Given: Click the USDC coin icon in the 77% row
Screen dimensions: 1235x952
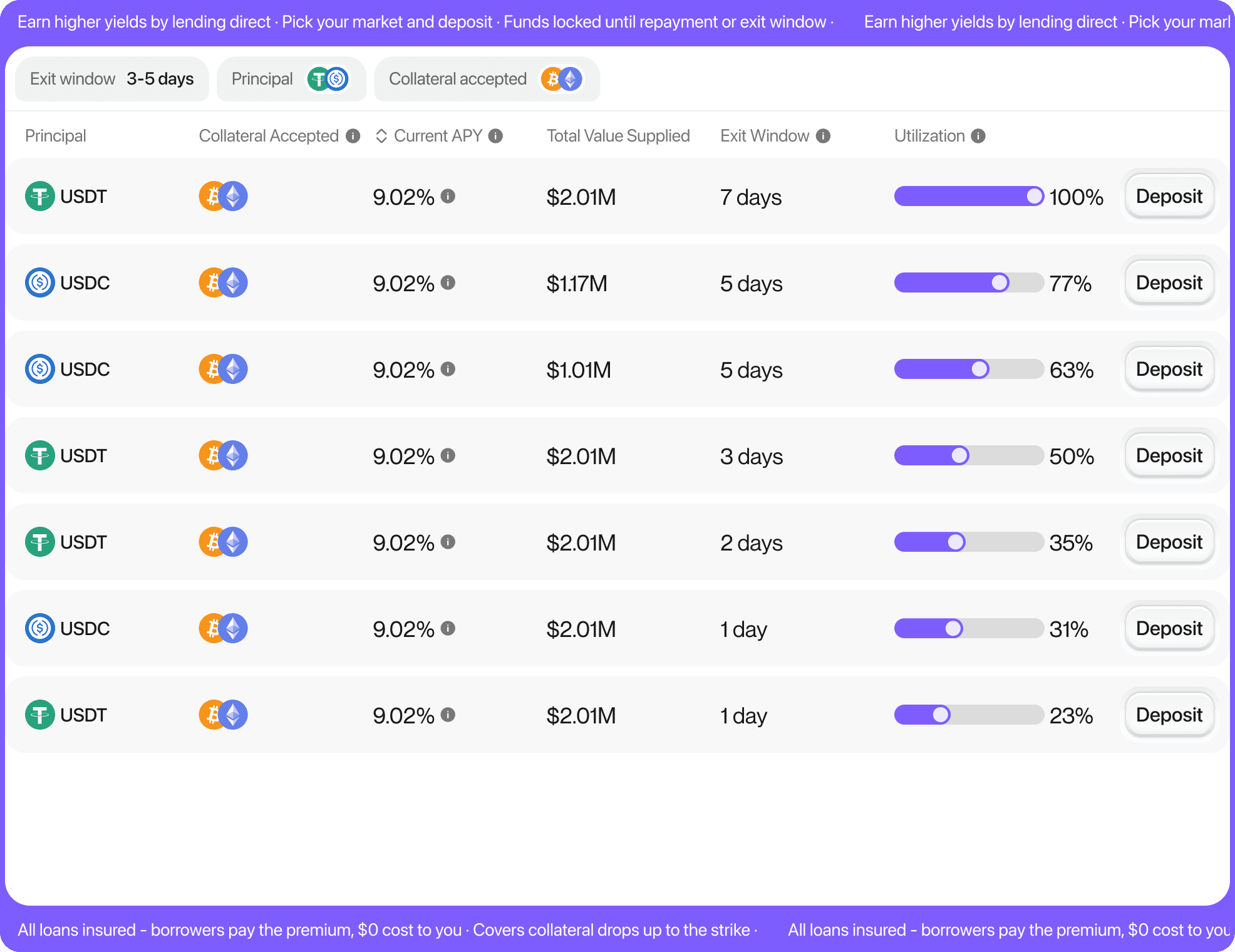Looking at the screenshot, I should click(x=40, y=282).
